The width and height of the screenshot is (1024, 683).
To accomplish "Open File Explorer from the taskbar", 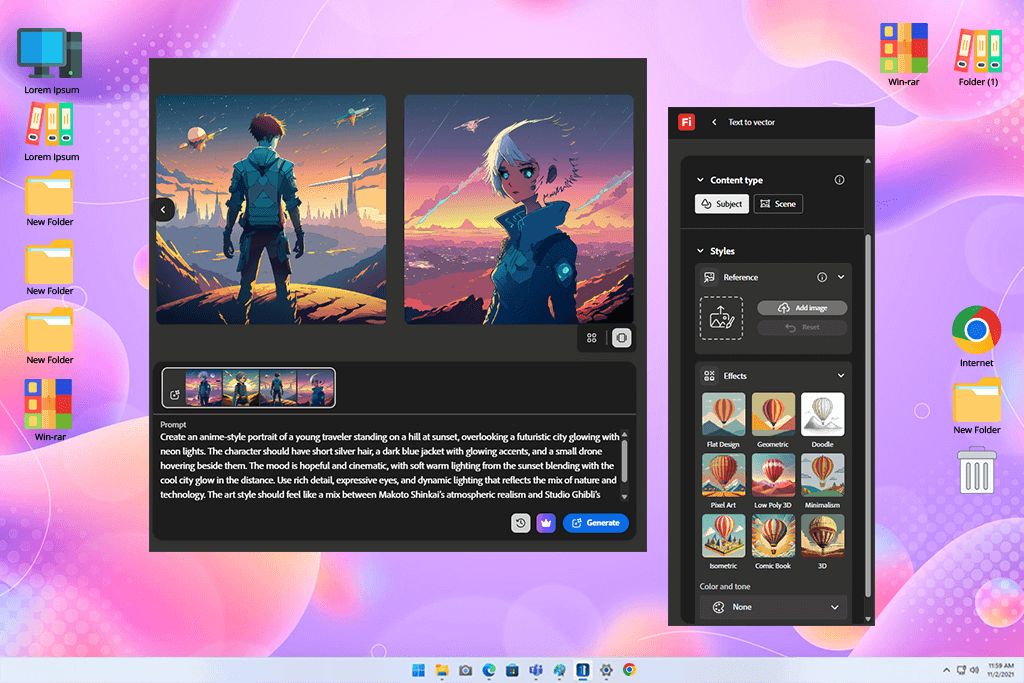I will (x=442, y=670).
